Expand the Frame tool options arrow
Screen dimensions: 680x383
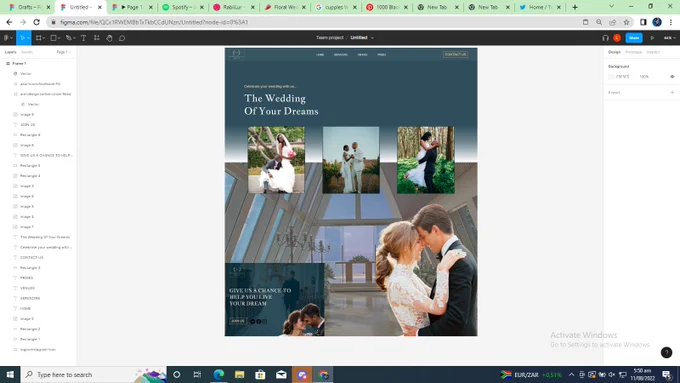44,38
